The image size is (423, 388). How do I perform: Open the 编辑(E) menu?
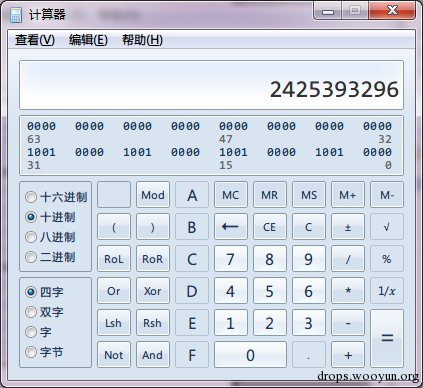pos(88,40)
